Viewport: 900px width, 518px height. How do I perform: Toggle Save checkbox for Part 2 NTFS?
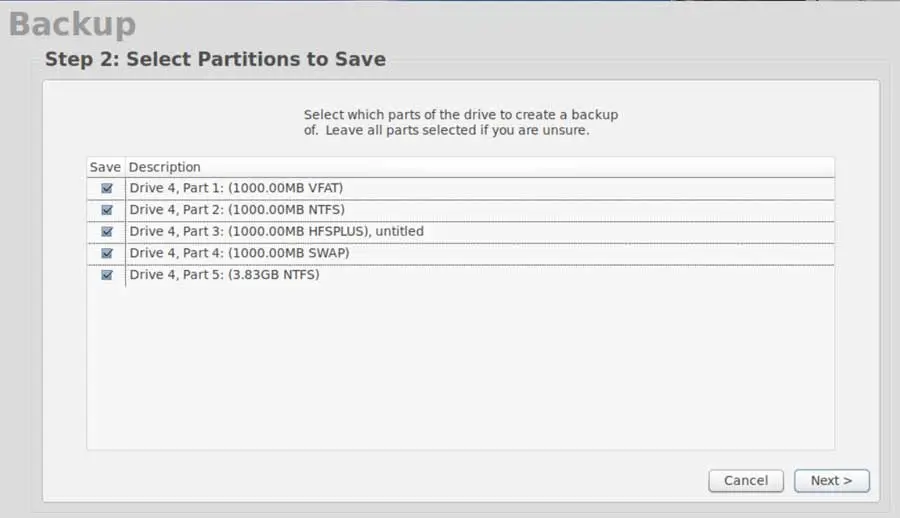(107, 210)
